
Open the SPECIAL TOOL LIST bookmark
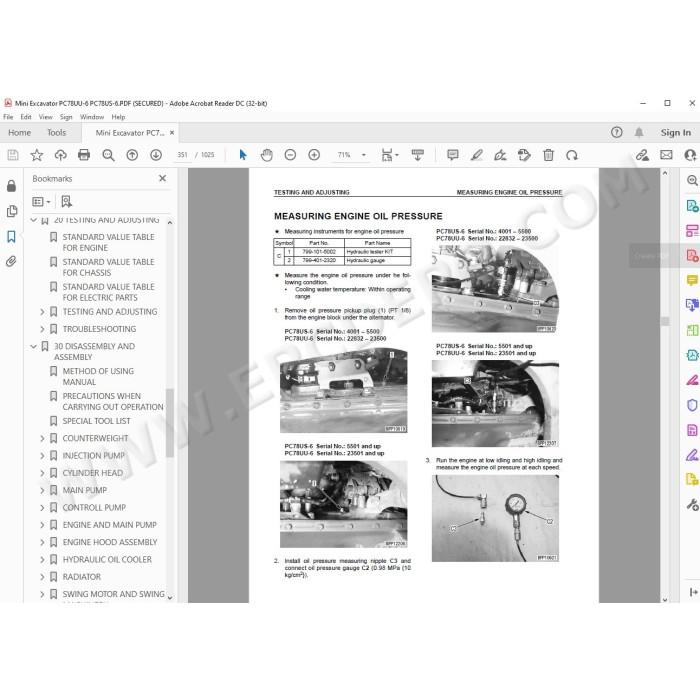pos(96,421)
